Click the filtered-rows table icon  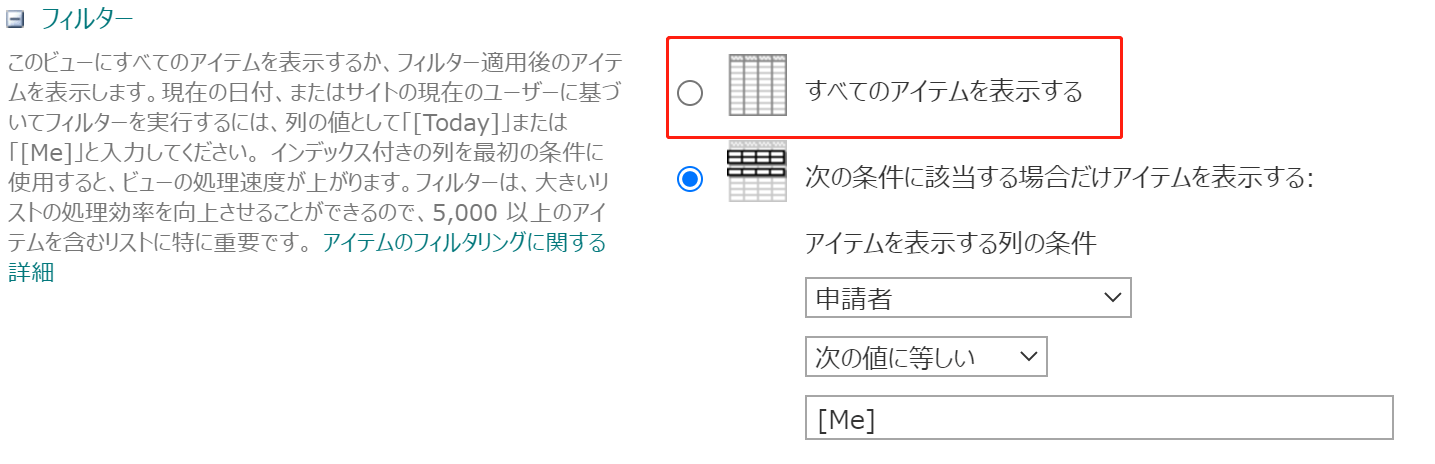click(x=757, y=173)
